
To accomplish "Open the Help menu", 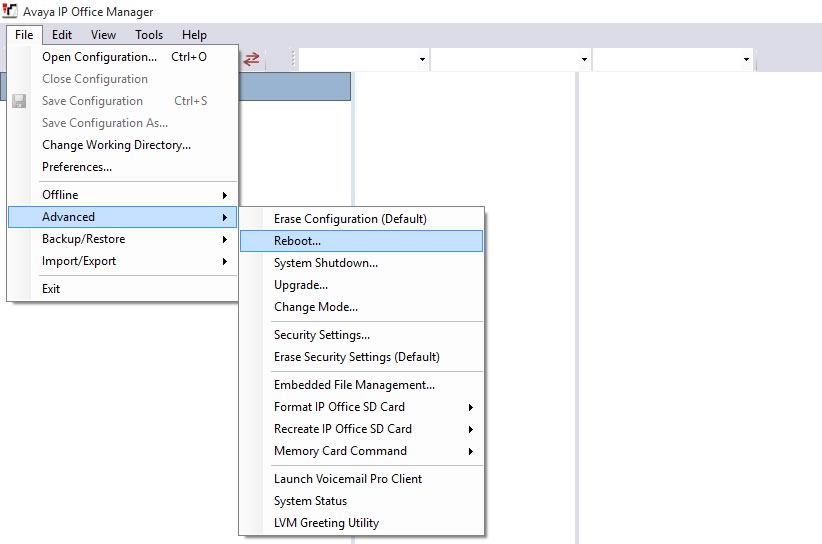I will coord(194,35).
